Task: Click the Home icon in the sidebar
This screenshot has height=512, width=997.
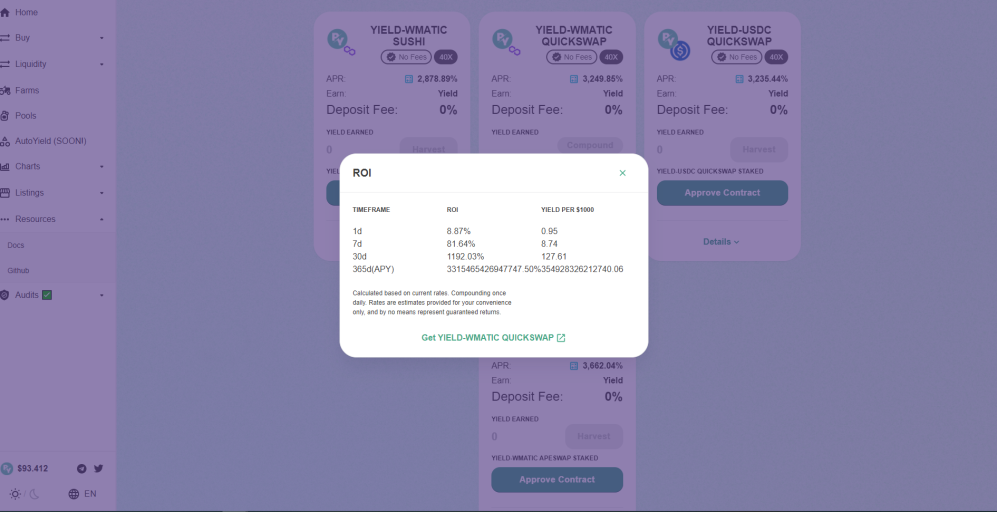Action: tap(5, 13)
